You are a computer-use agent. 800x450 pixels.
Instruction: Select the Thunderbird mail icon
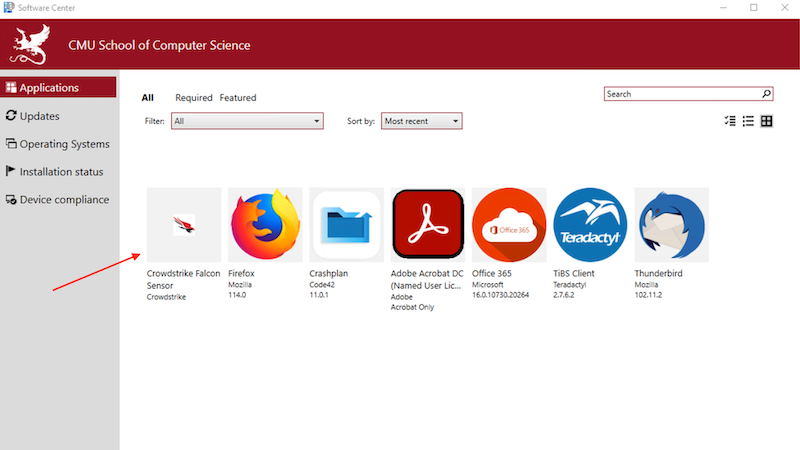(x=671, y=224)
